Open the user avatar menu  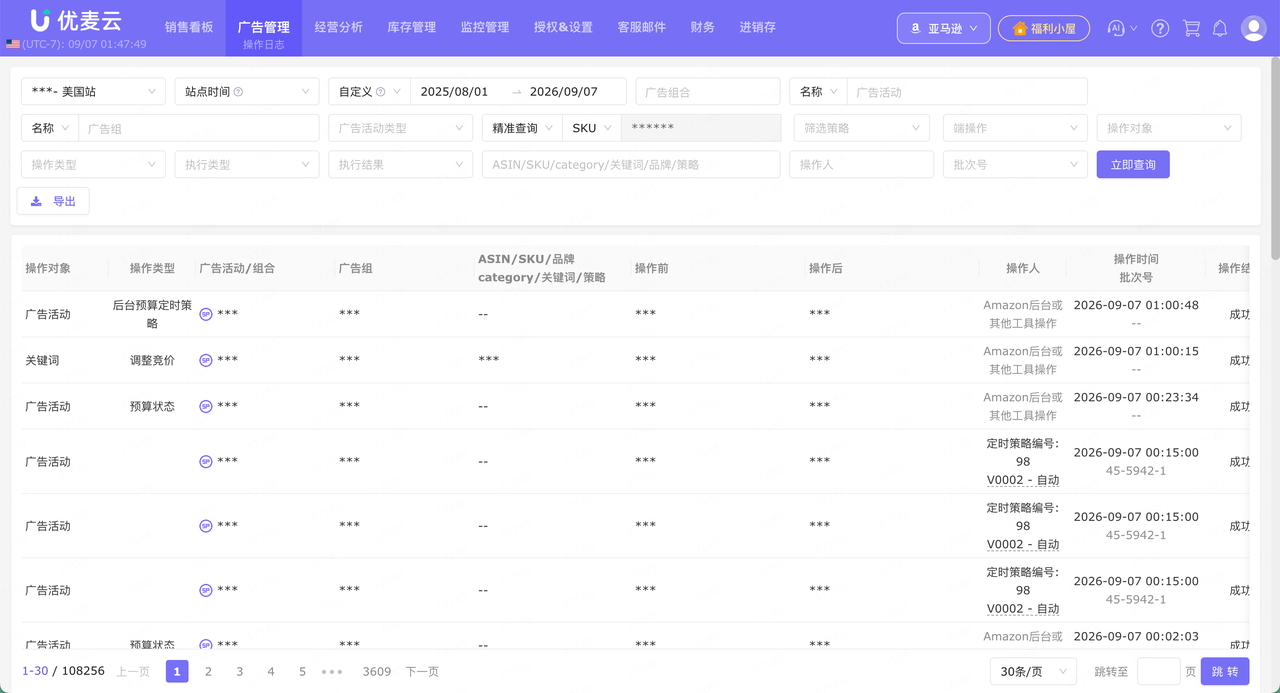(x=1253, y=28)
